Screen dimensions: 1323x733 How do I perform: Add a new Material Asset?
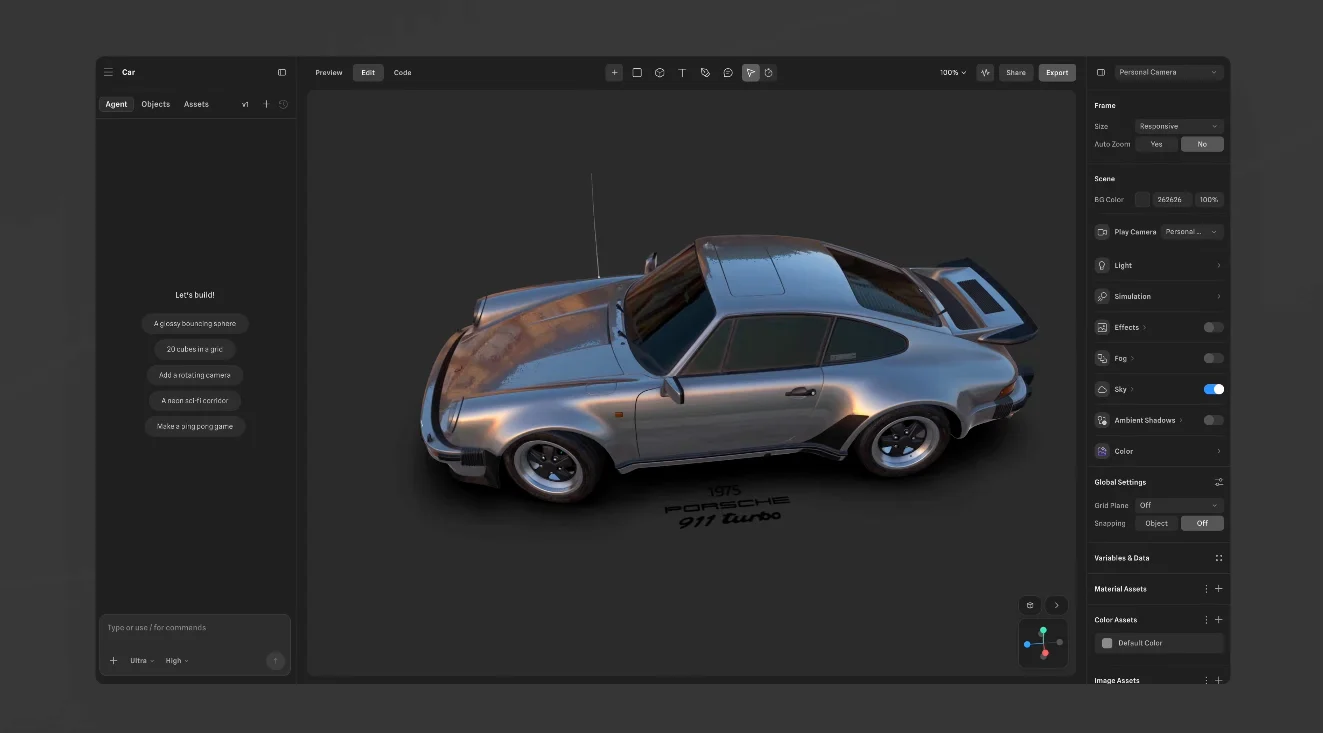(x=1218, y=589)
